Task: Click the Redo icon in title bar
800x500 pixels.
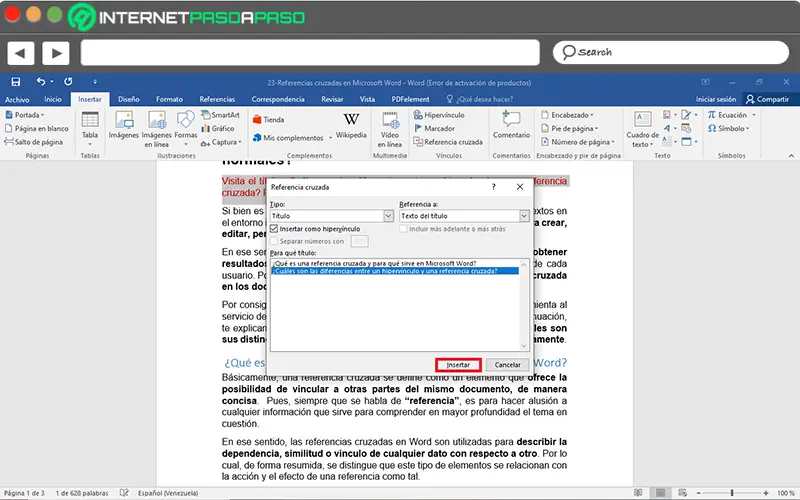Action: click(68, 81)
